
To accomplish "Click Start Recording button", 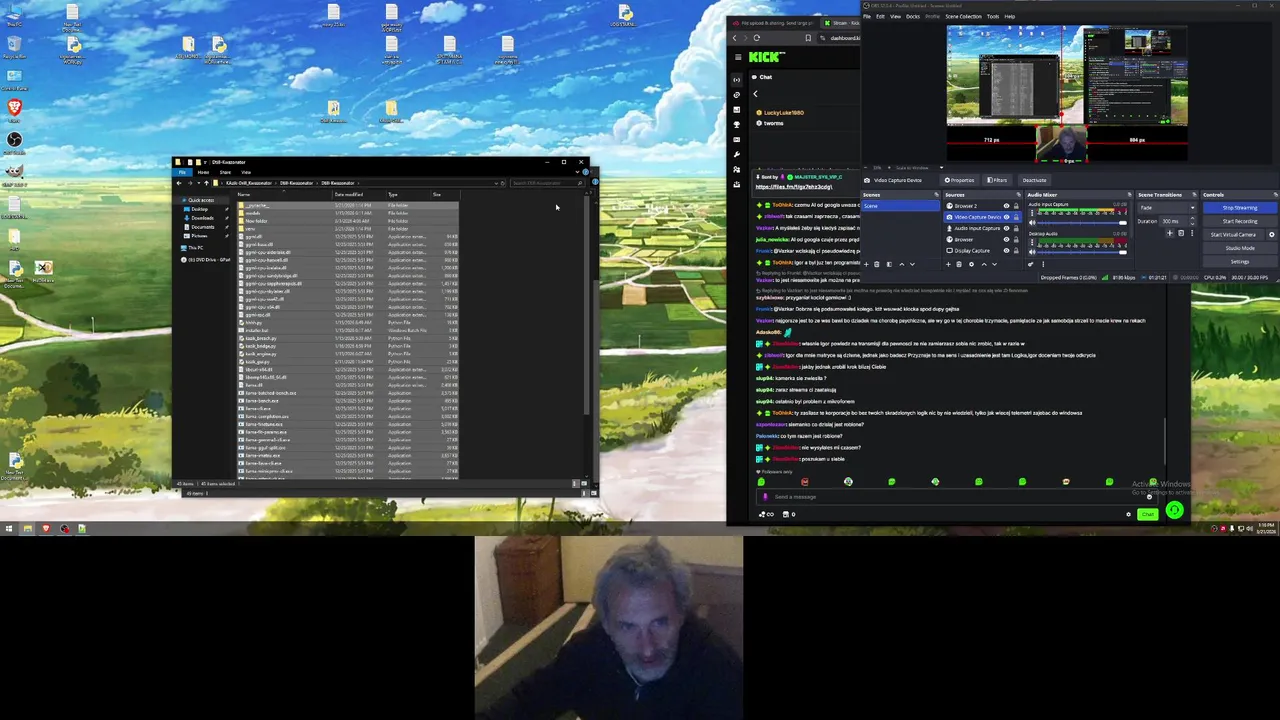I will (1240, 221).
